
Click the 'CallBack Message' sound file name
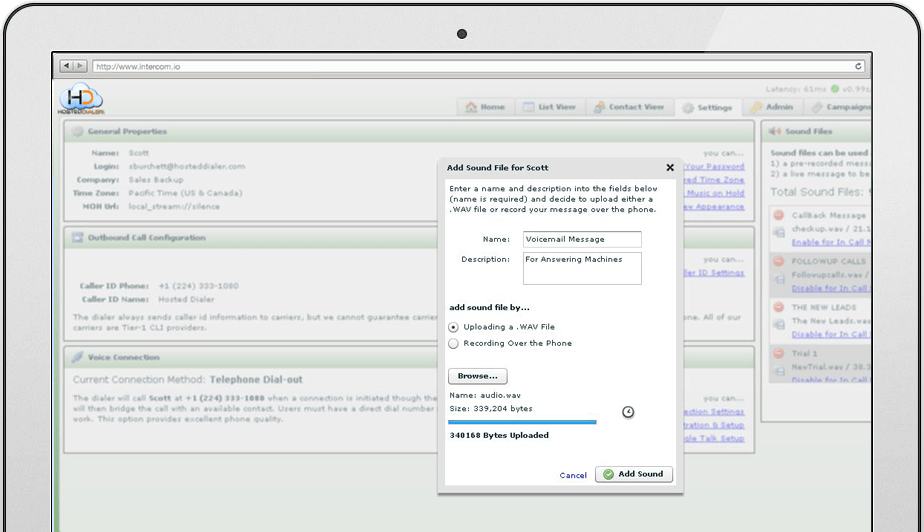(x=829, y=216)
